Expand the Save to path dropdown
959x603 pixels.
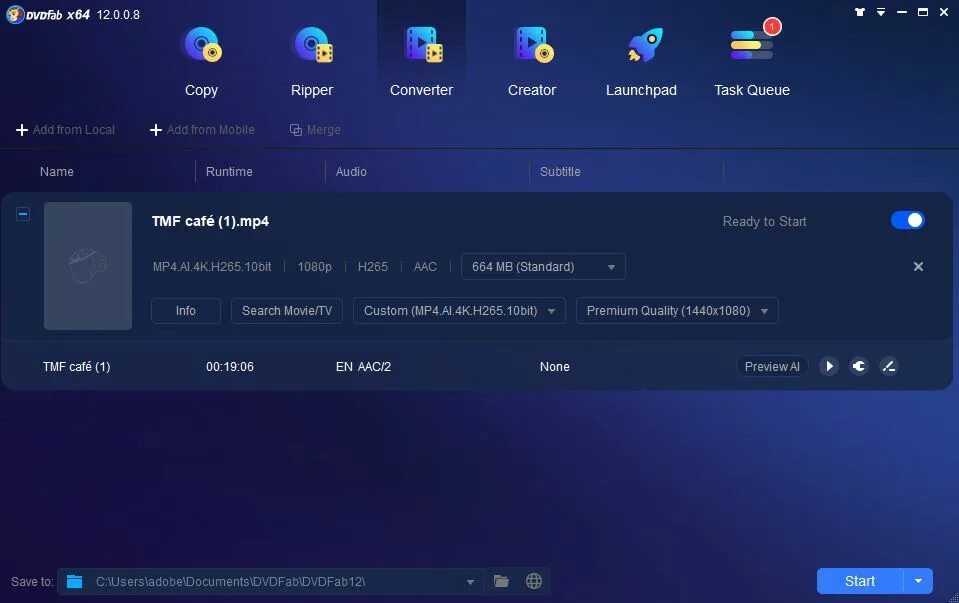470,582
